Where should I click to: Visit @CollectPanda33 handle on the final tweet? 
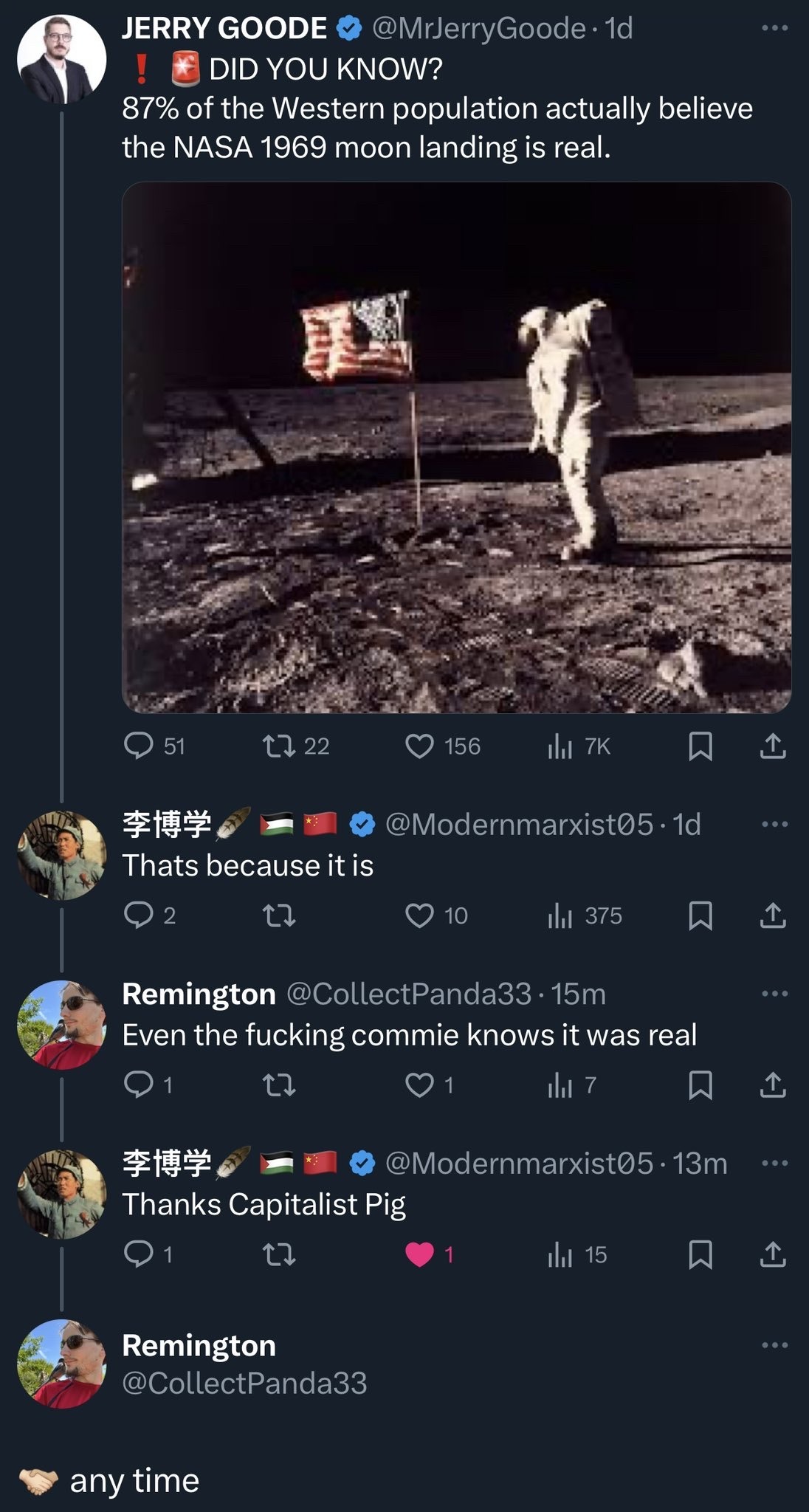244,1383
